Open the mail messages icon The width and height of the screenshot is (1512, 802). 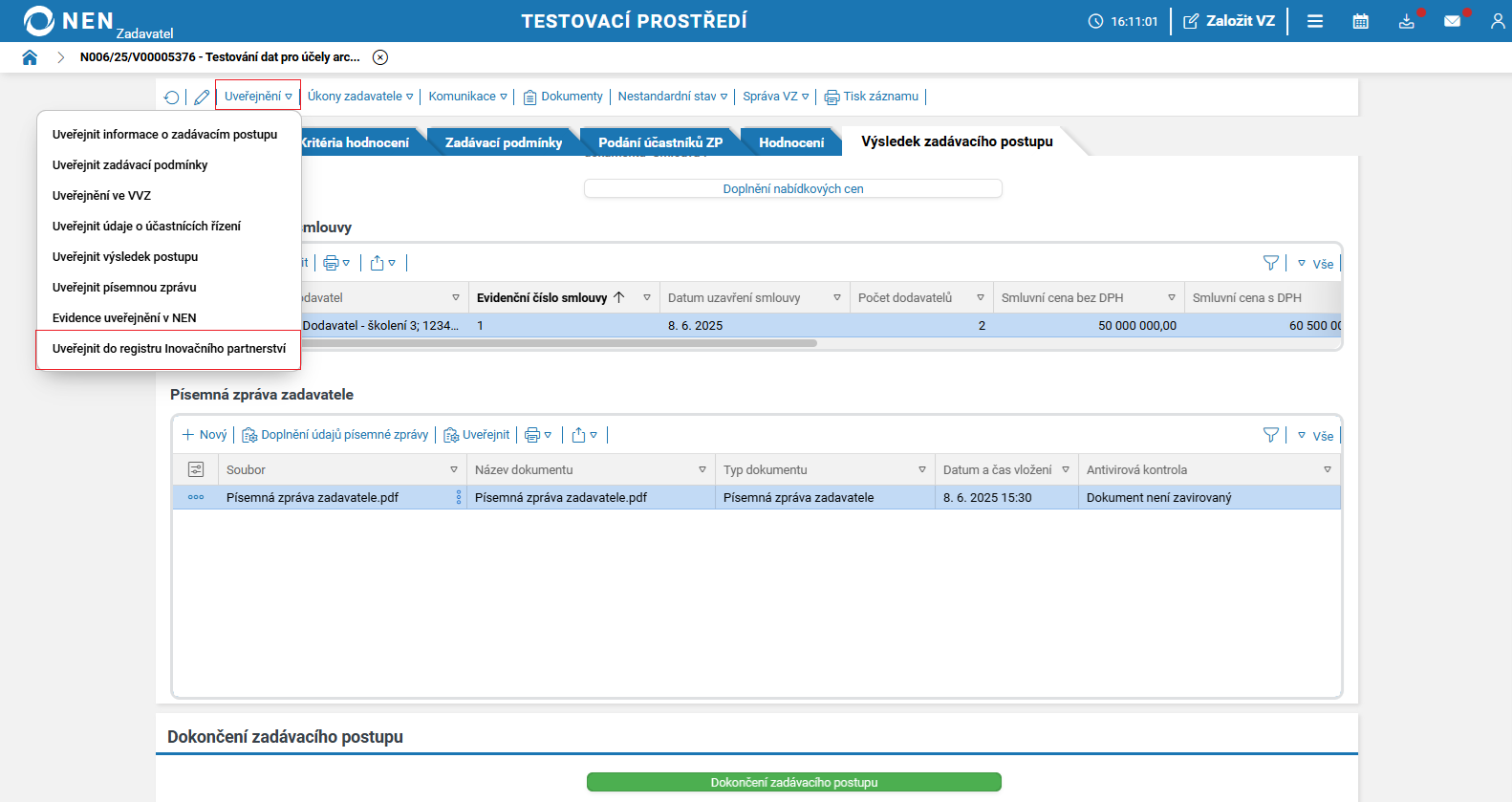(1453, 21)
